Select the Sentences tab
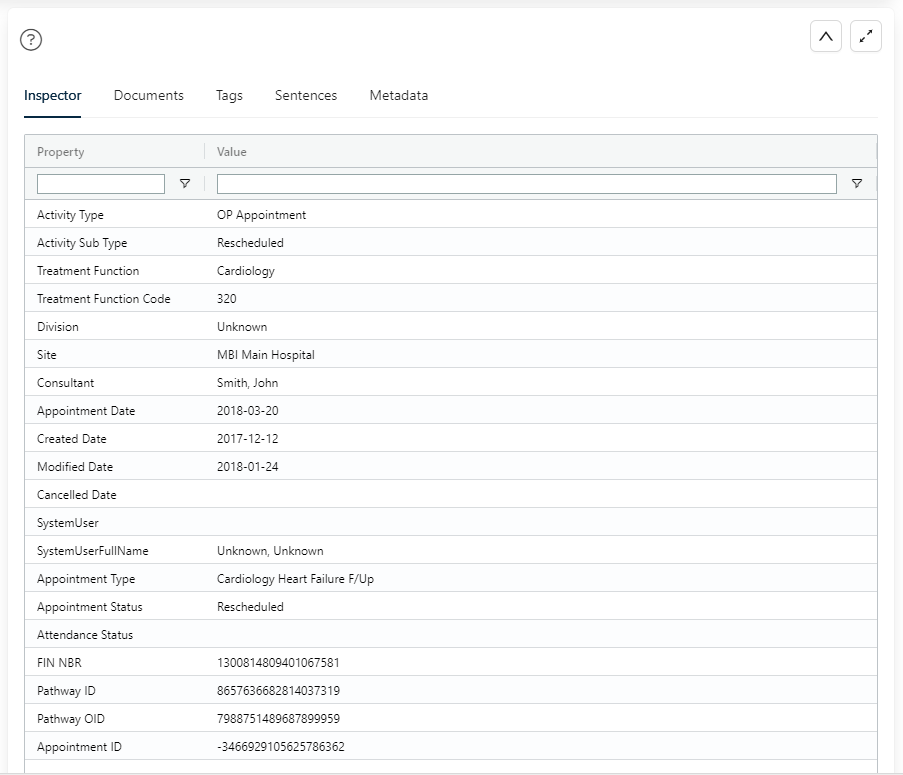The width and height of the screenshot is (903, 775). 306,96
